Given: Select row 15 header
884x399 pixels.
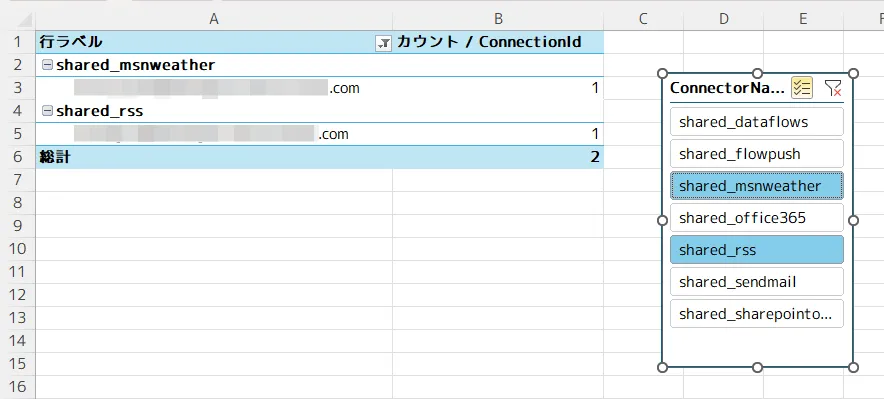Looking at the screenshot, I should point(17,363).
